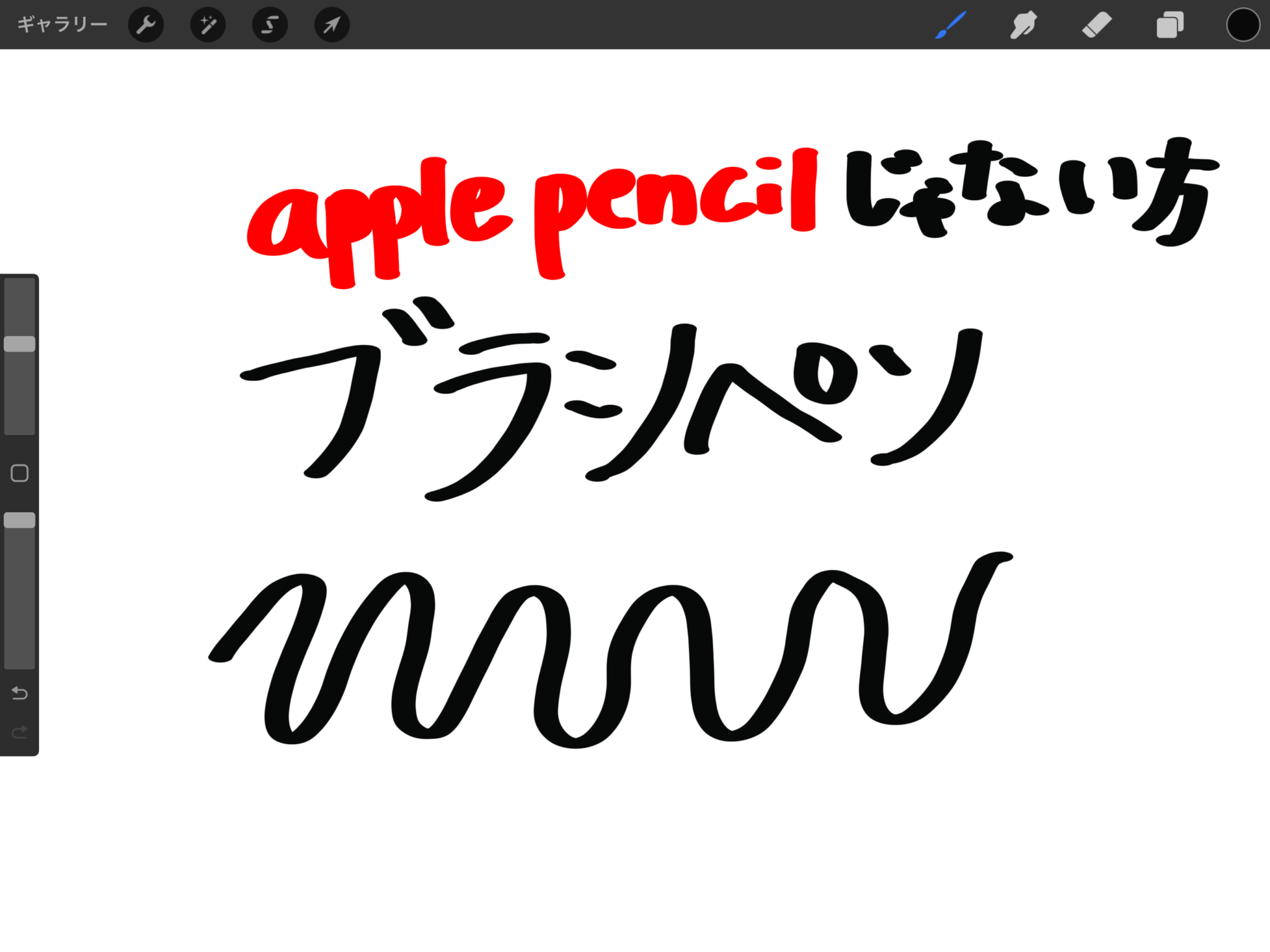The height and width of the screenshot is (952, 1270).
Task: Select the Eraser tool
Action: point(1096,25)
